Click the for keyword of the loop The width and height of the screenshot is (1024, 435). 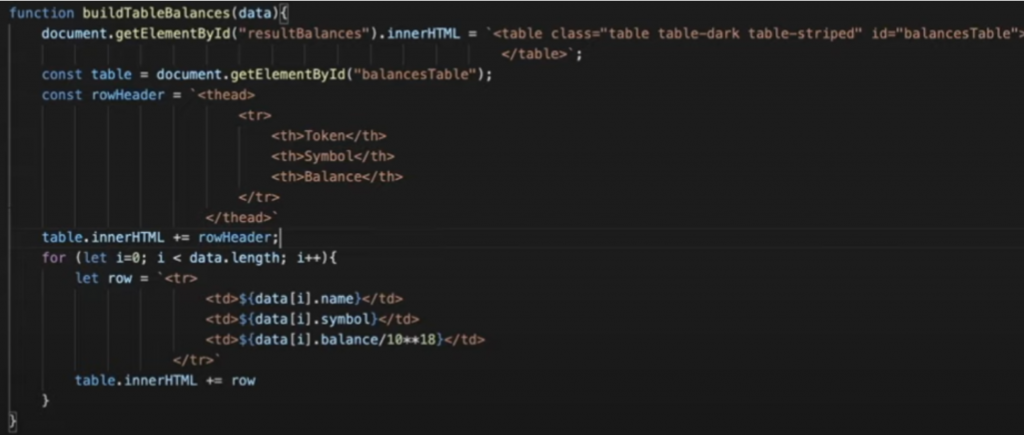[x=54, y=258]
